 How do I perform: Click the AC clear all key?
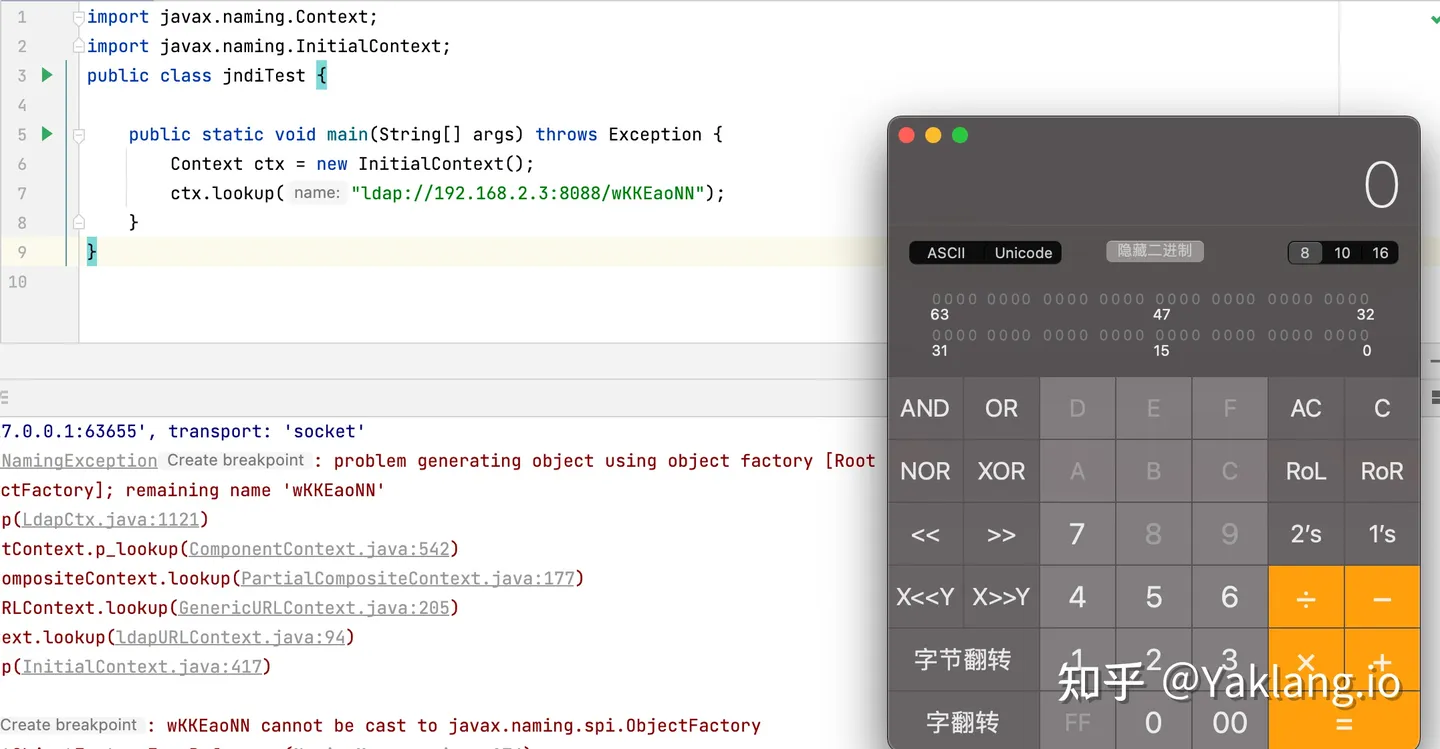pos(1306,408)
